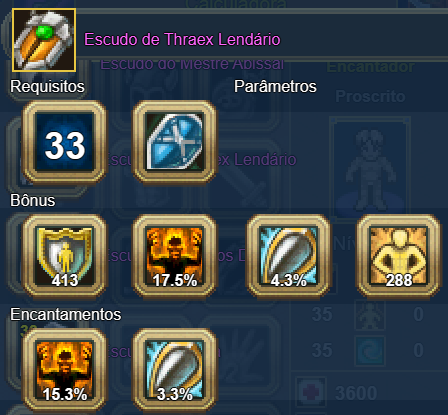Click the Encantamentos section heading

(66, 314)
